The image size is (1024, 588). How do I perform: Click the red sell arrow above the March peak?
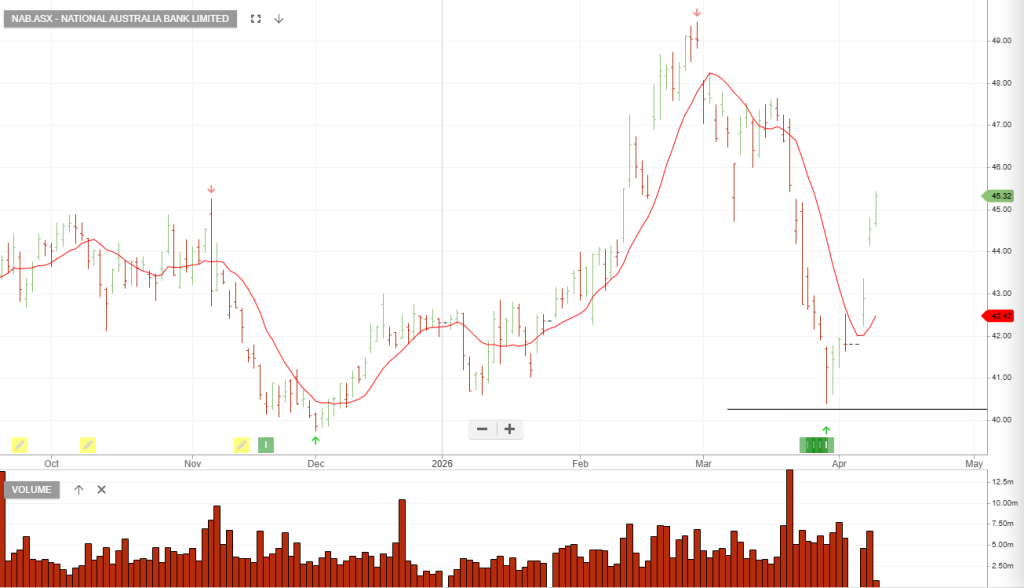697,13
